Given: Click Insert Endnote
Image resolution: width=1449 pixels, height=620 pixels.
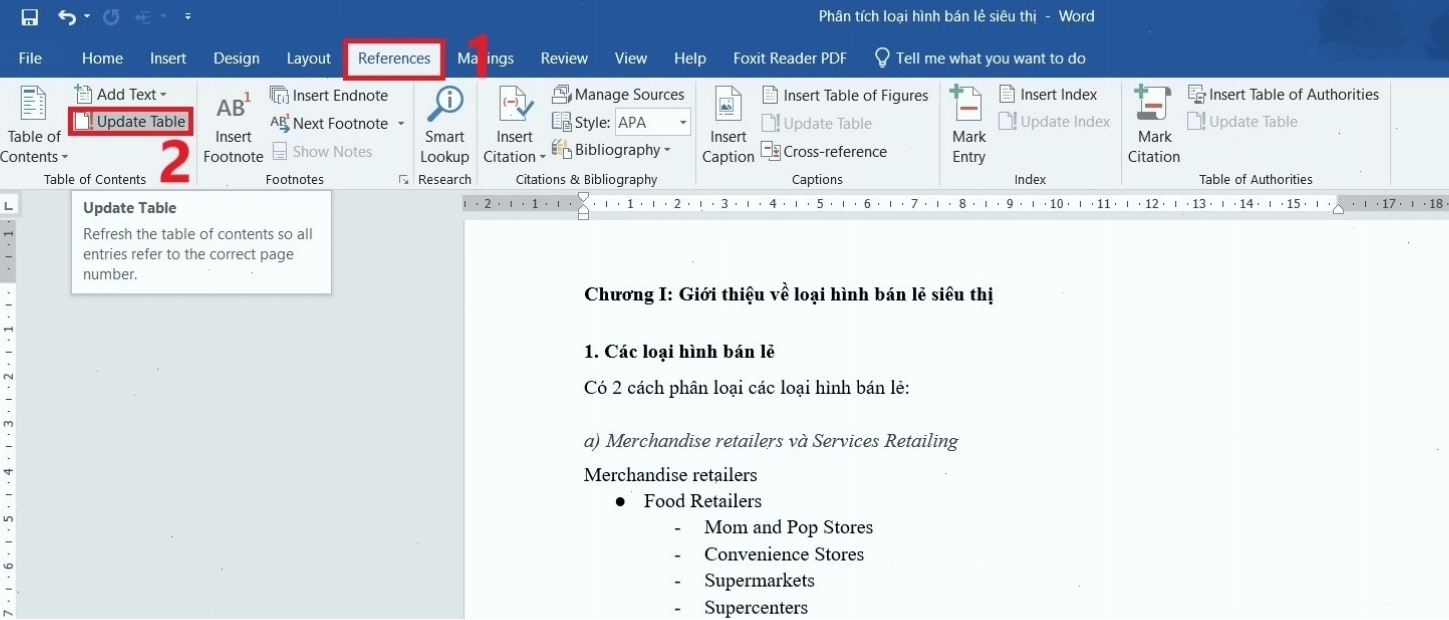Looking at the screenshot, I should point(329,95).
